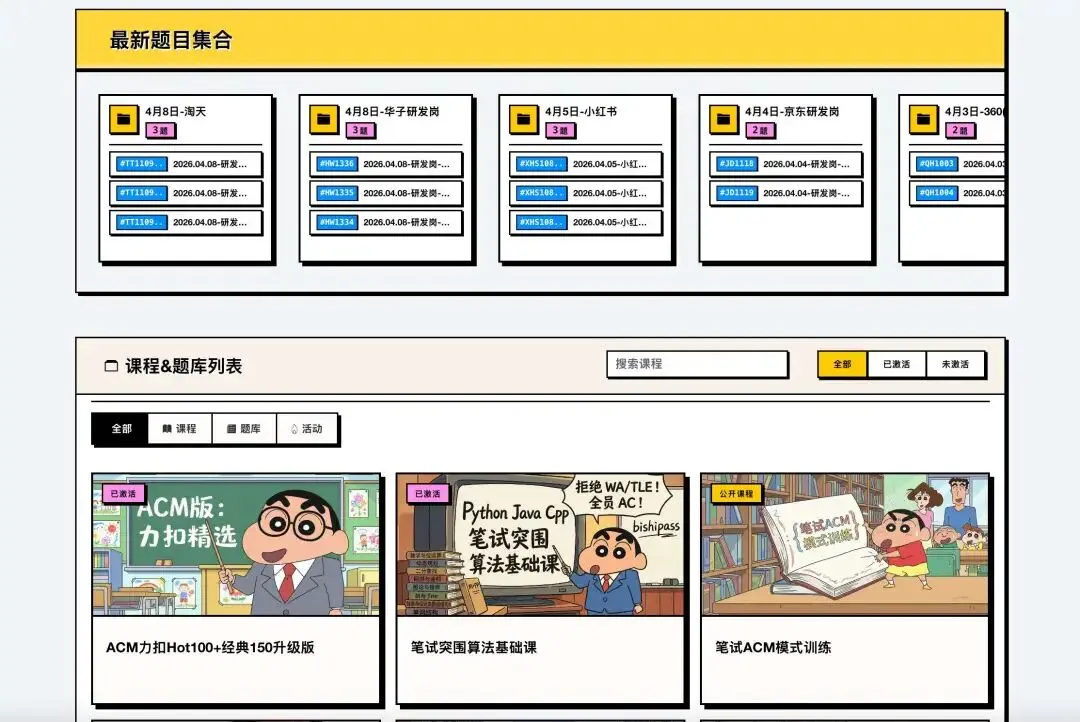Click the 最新题目集合 heading
Image resolution: width=1080 pixels, height=722 pixels.
(171, 40)
